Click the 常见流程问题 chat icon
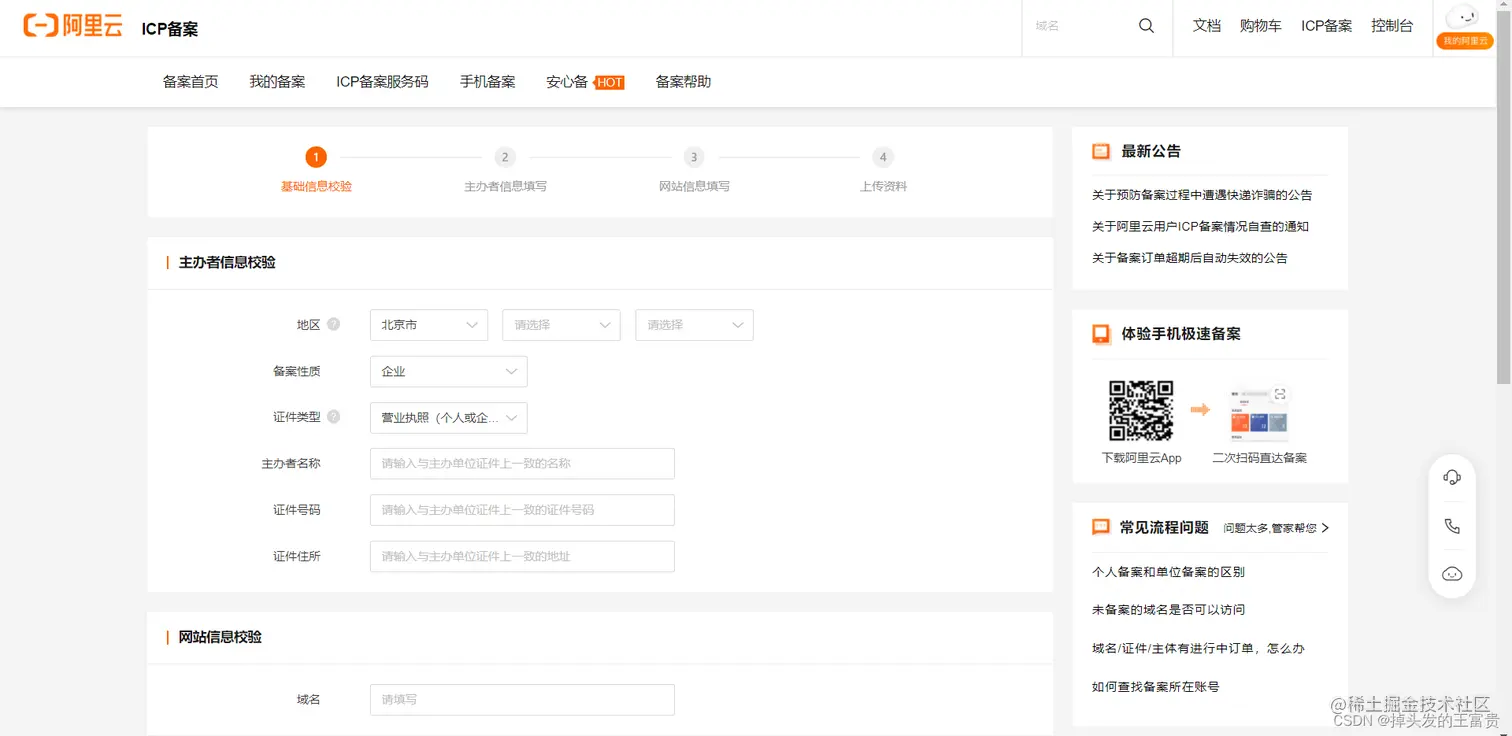 1101,527
